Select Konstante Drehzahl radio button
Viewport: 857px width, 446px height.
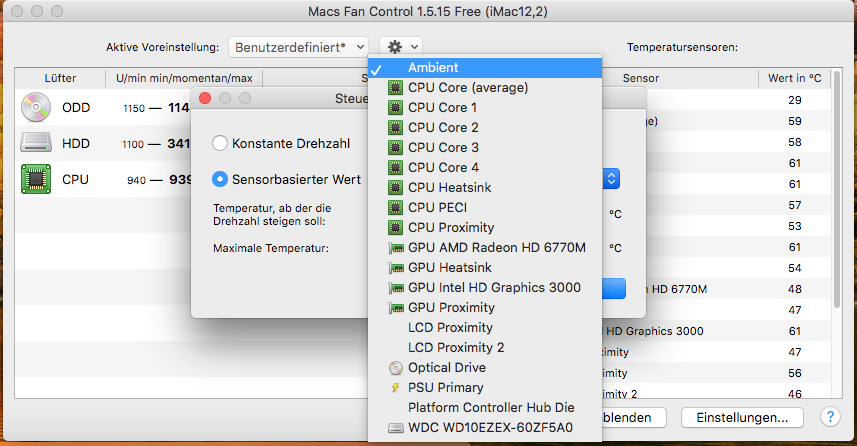[x=220, y=143]
